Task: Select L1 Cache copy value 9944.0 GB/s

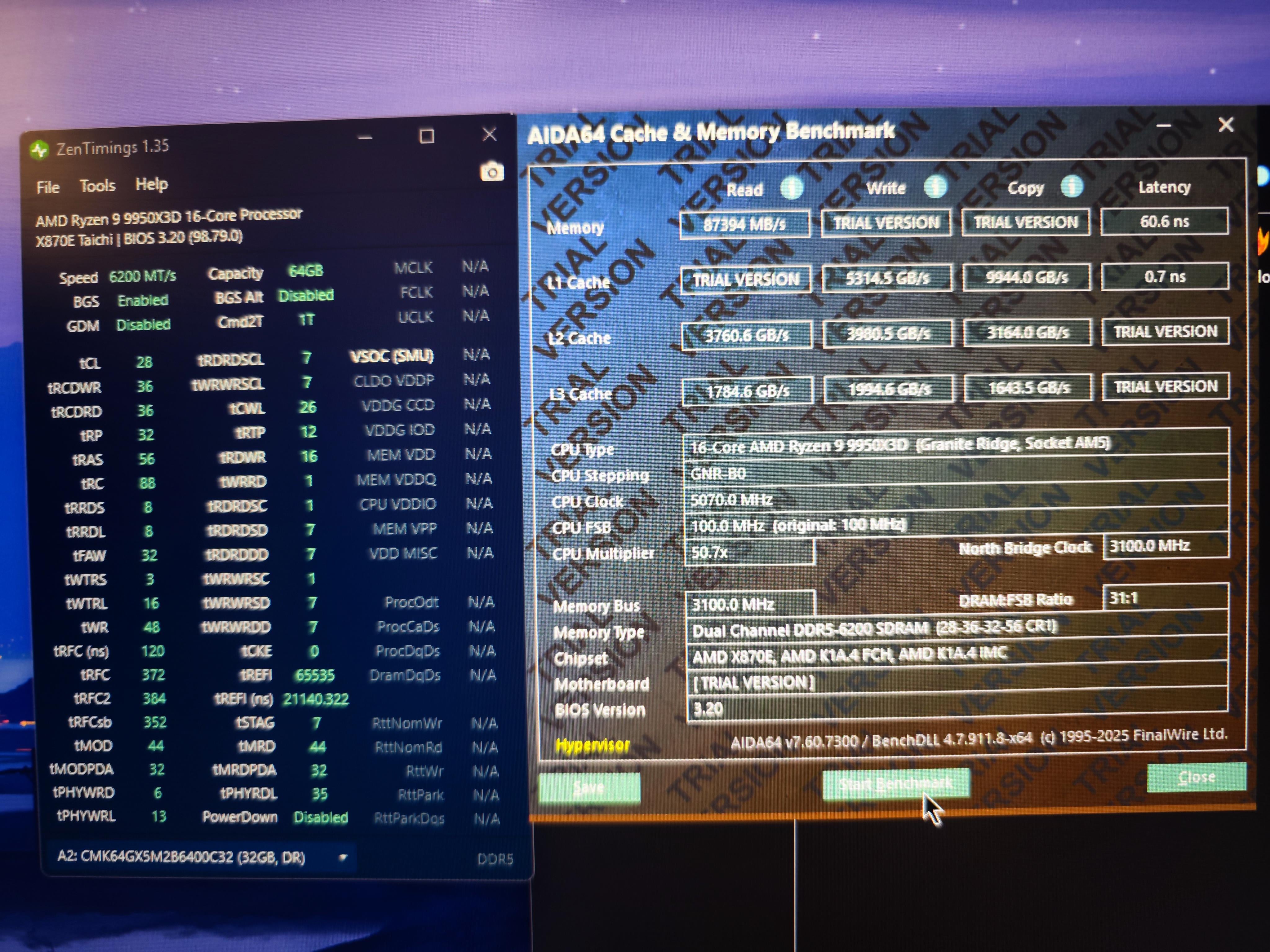Action: 1027,277
